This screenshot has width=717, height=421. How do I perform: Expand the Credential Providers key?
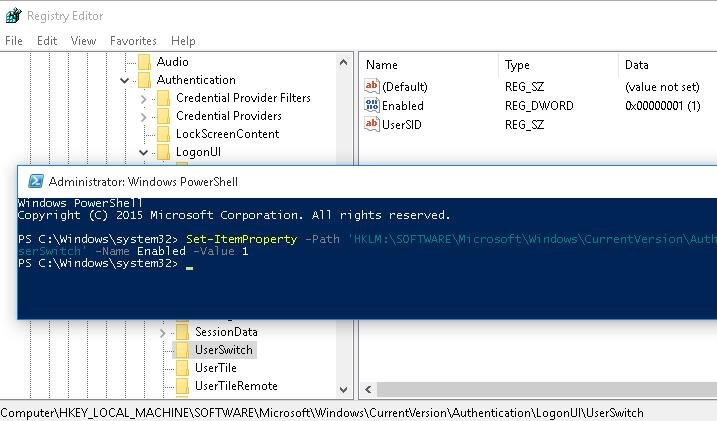click(x=144, y=117)
